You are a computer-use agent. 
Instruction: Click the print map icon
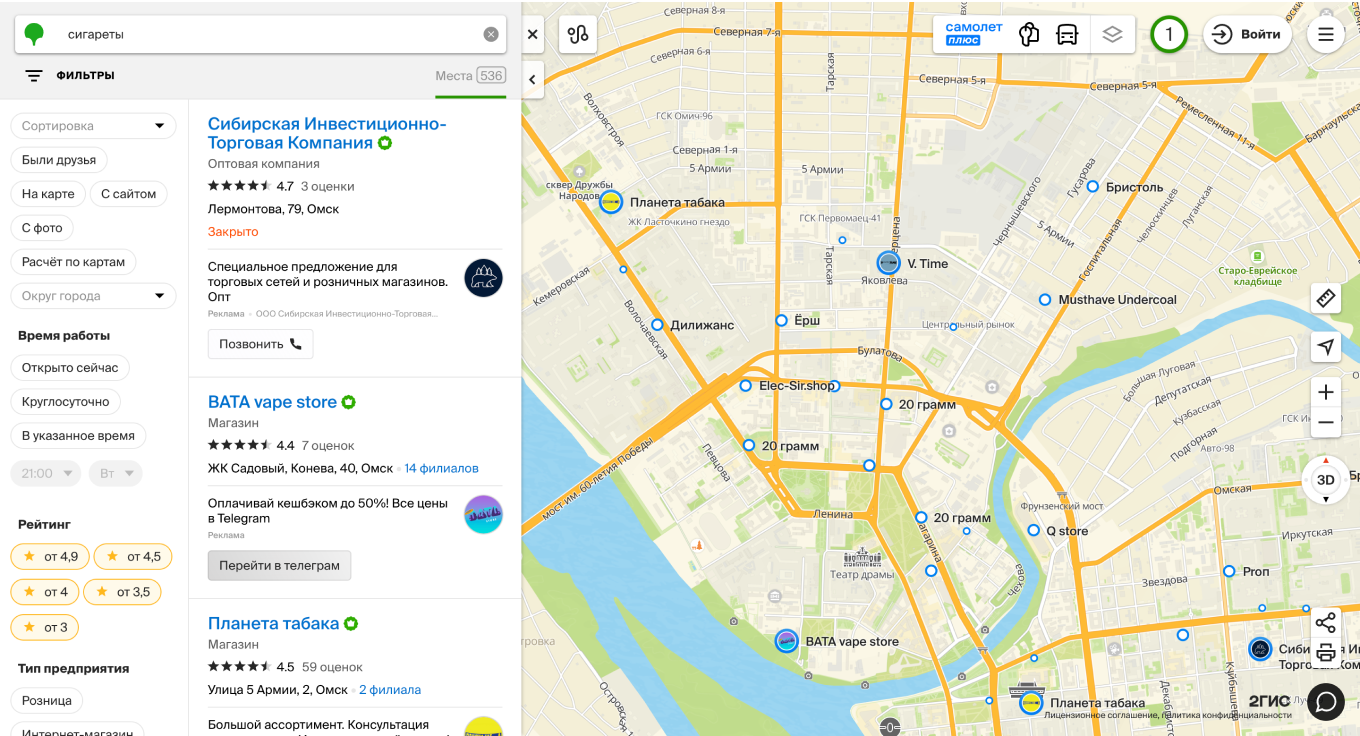(1326, 653)
